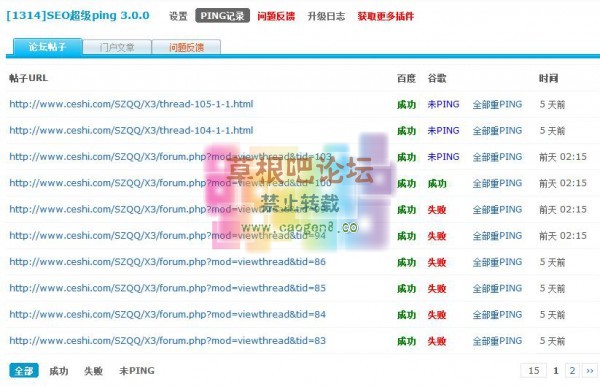Viewport: 600px width, 387px height.
Task: Click the 谷歌 column header
Action: (x=437, y=78)
